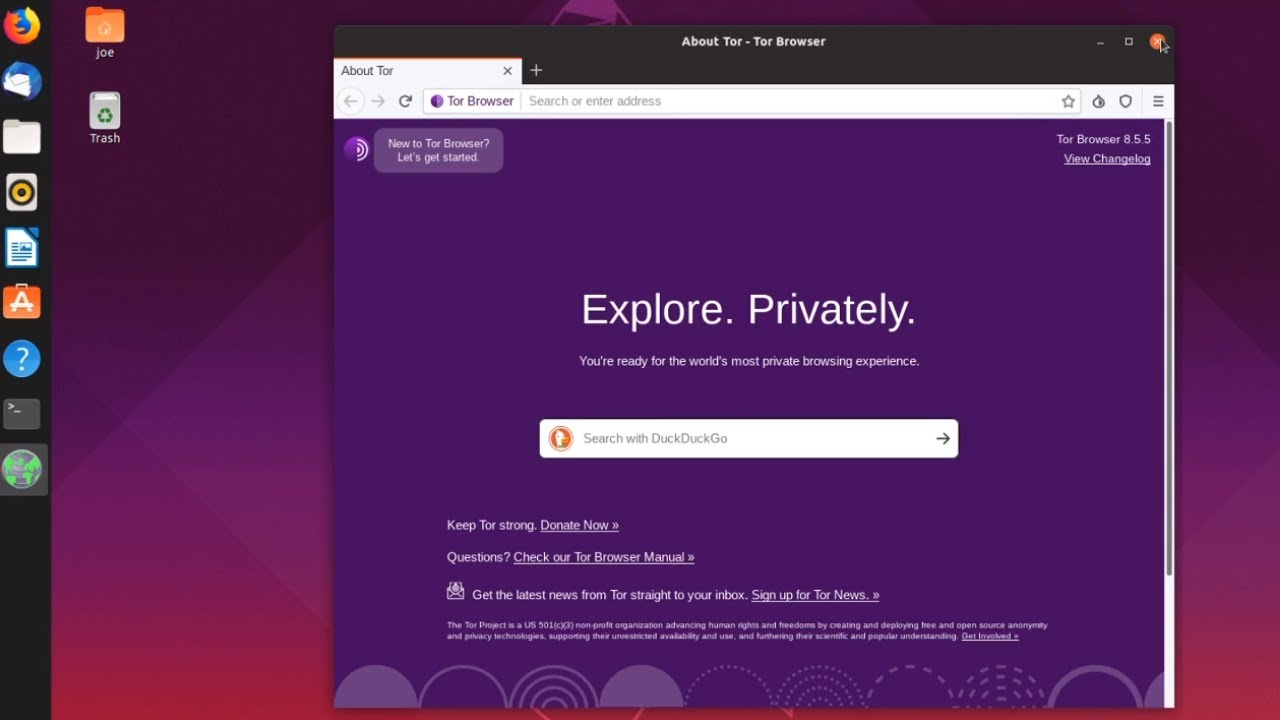
Task: Open a new tab with plus button
Action: pos(536,70)
